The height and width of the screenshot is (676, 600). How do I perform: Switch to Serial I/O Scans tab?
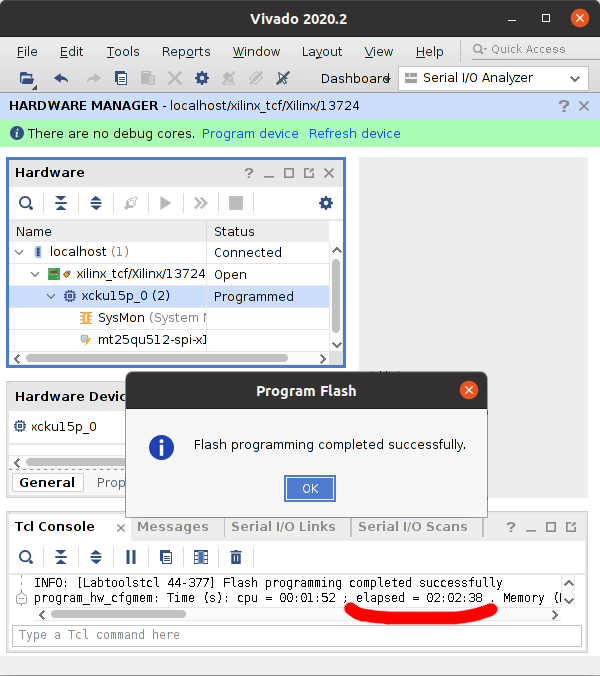pos(413,527)
